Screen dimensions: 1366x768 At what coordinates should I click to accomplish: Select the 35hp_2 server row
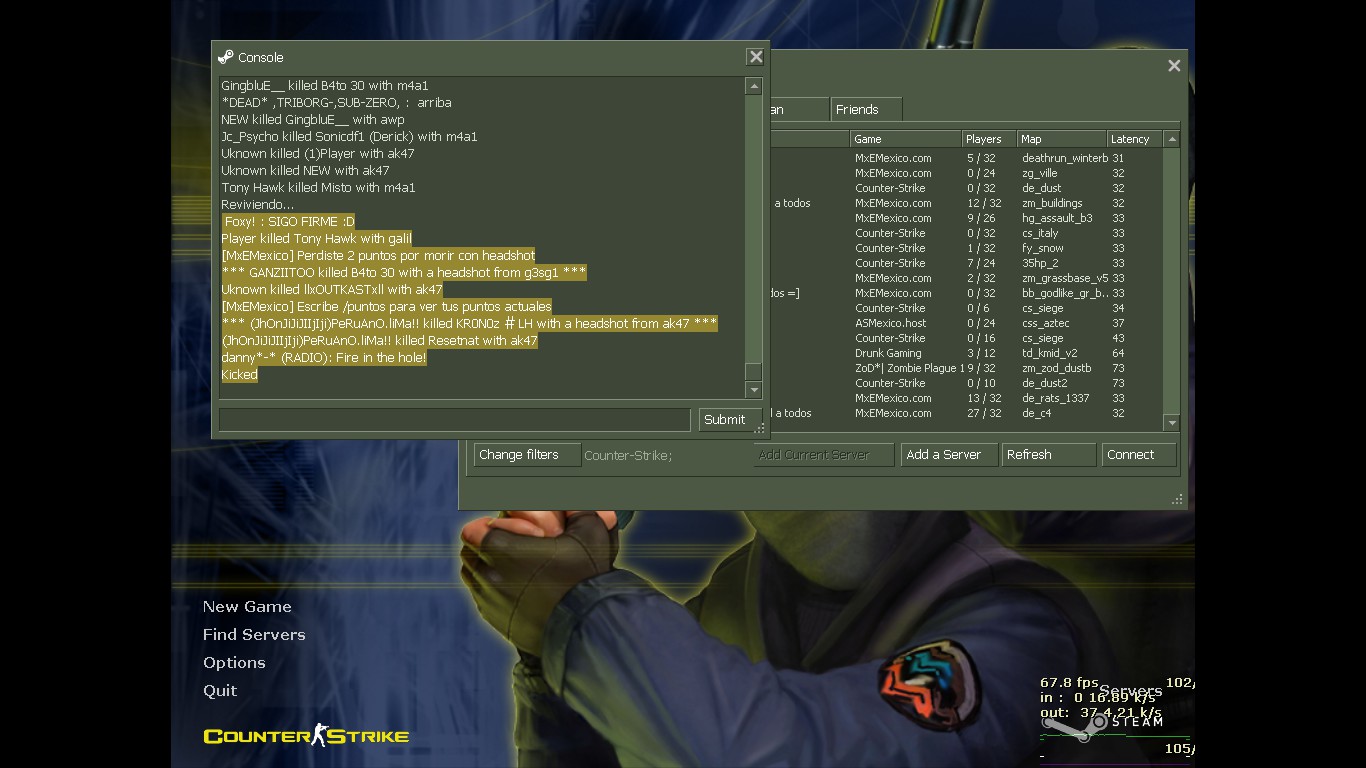pyautogui.click(x=965, y=263)
